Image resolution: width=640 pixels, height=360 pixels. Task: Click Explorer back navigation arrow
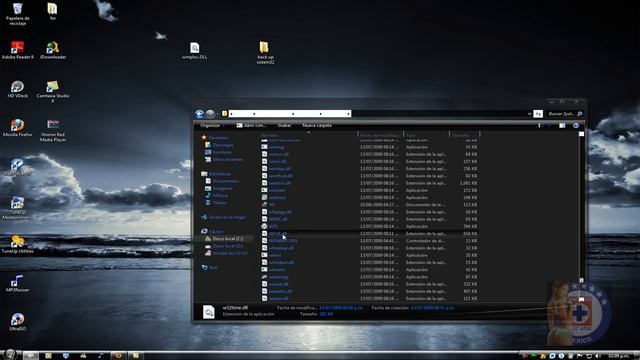[x=200, y=114]
